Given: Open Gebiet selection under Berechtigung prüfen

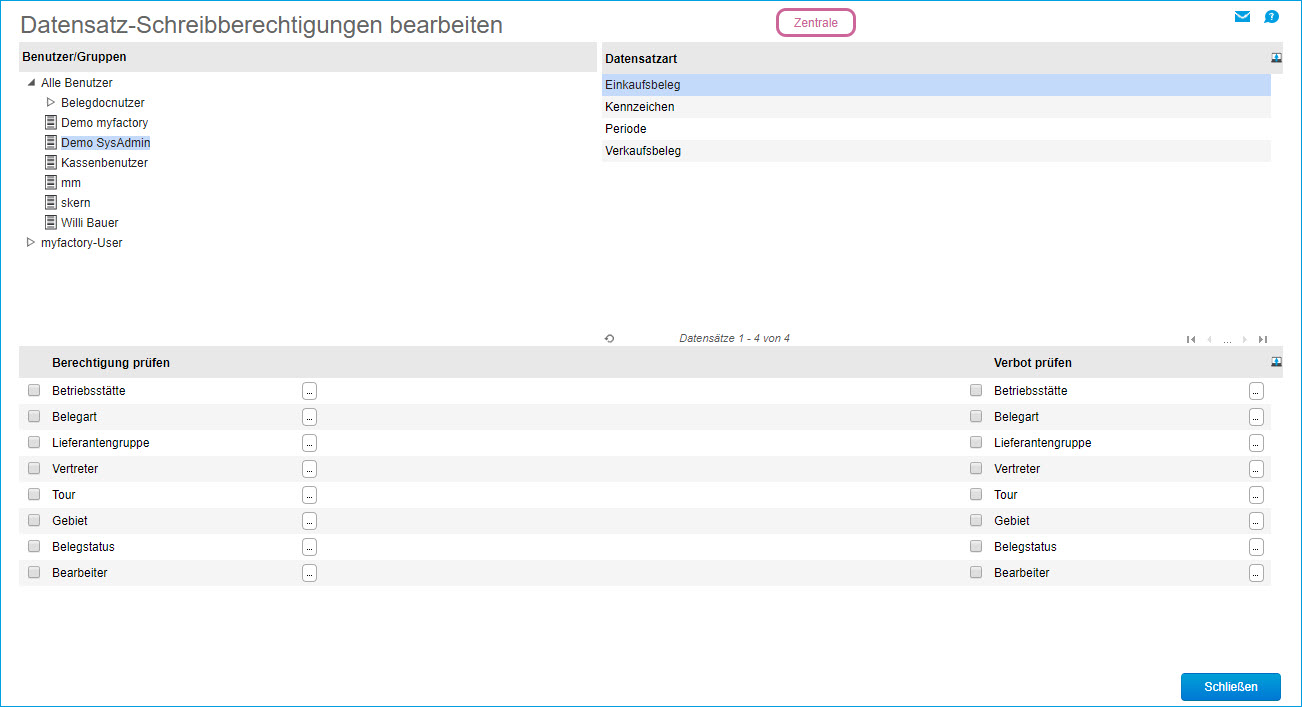Looking at the screenshot, I should (x=309, y=521).
